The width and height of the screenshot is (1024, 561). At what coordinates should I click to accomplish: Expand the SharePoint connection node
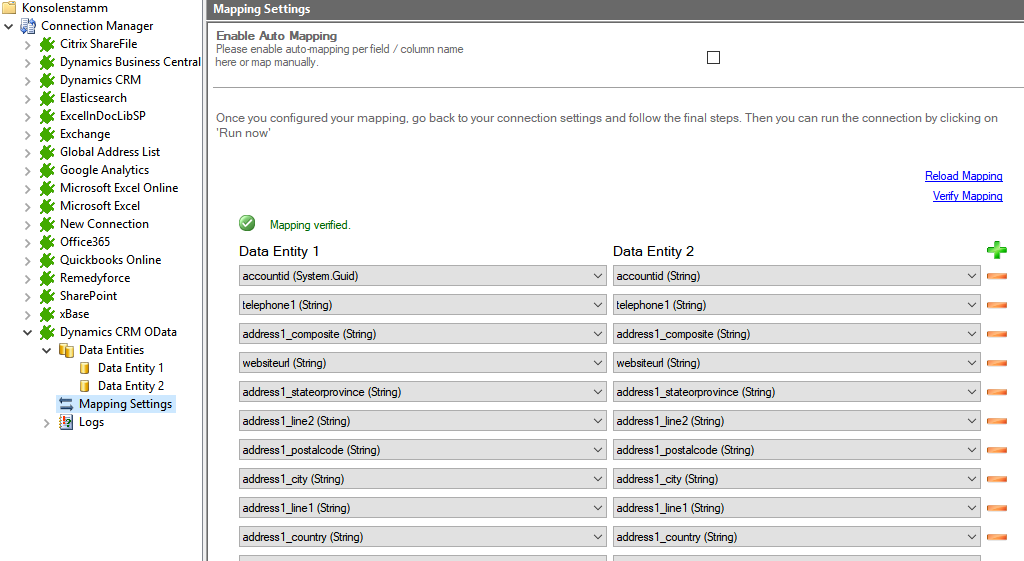(28, 296)
